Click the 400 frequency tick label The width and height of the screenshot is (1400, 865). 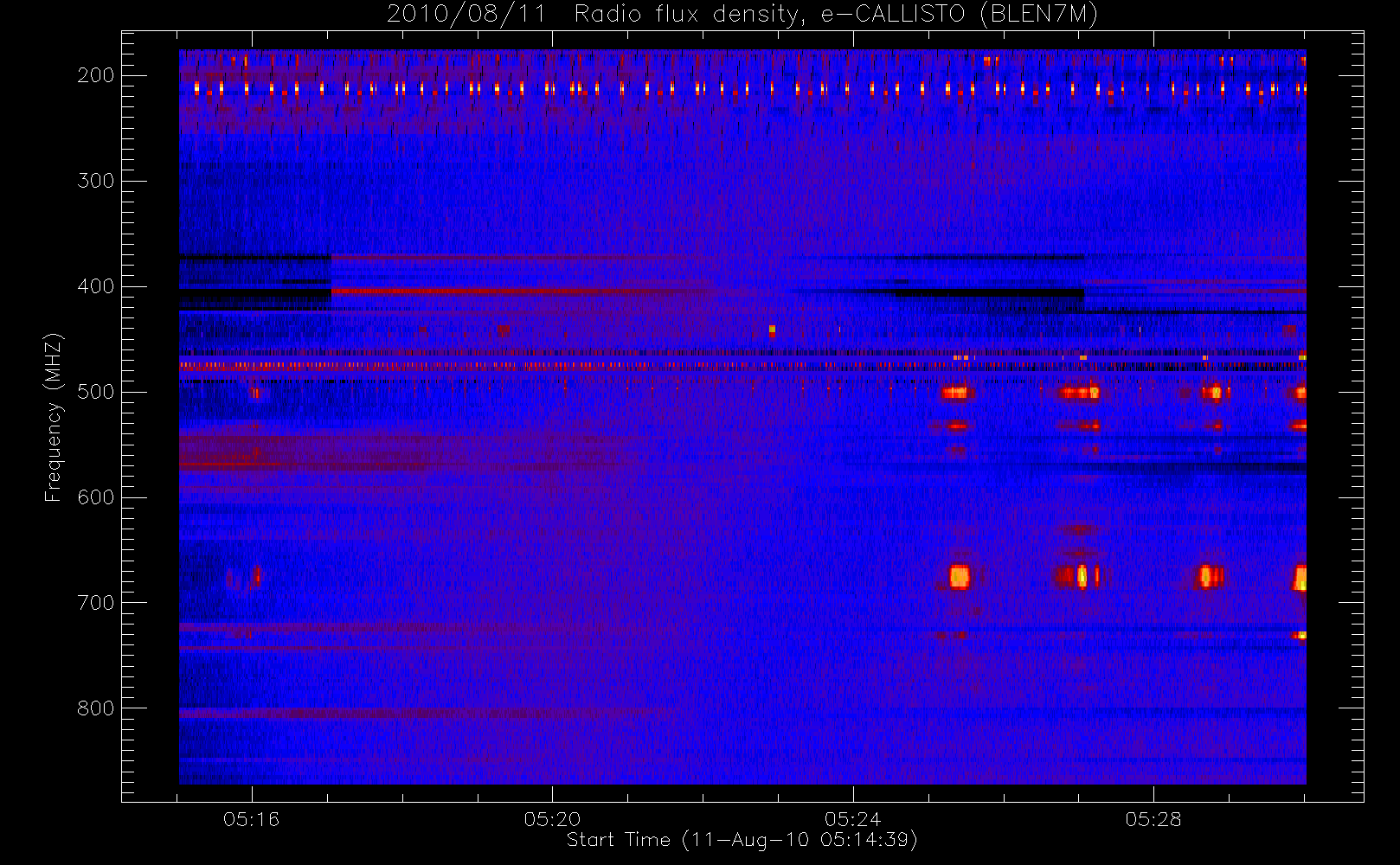coord(96,286)
